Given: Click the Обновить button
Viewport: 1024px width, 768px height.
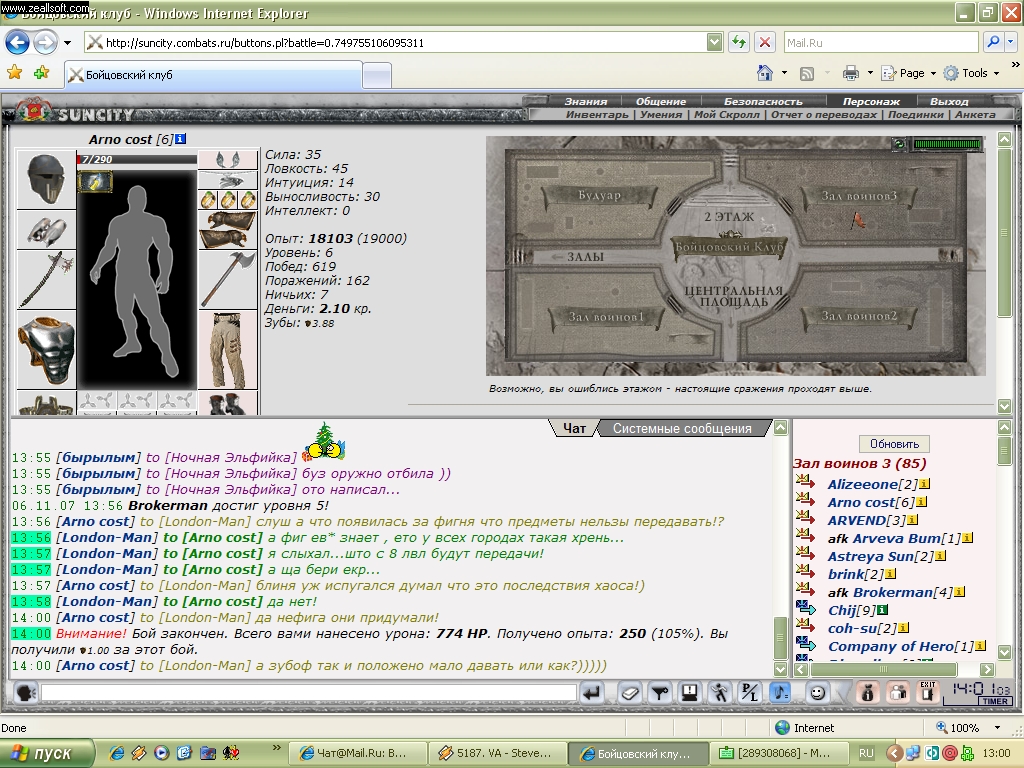Looking at the screenshot, I should [x=894, y=443].
